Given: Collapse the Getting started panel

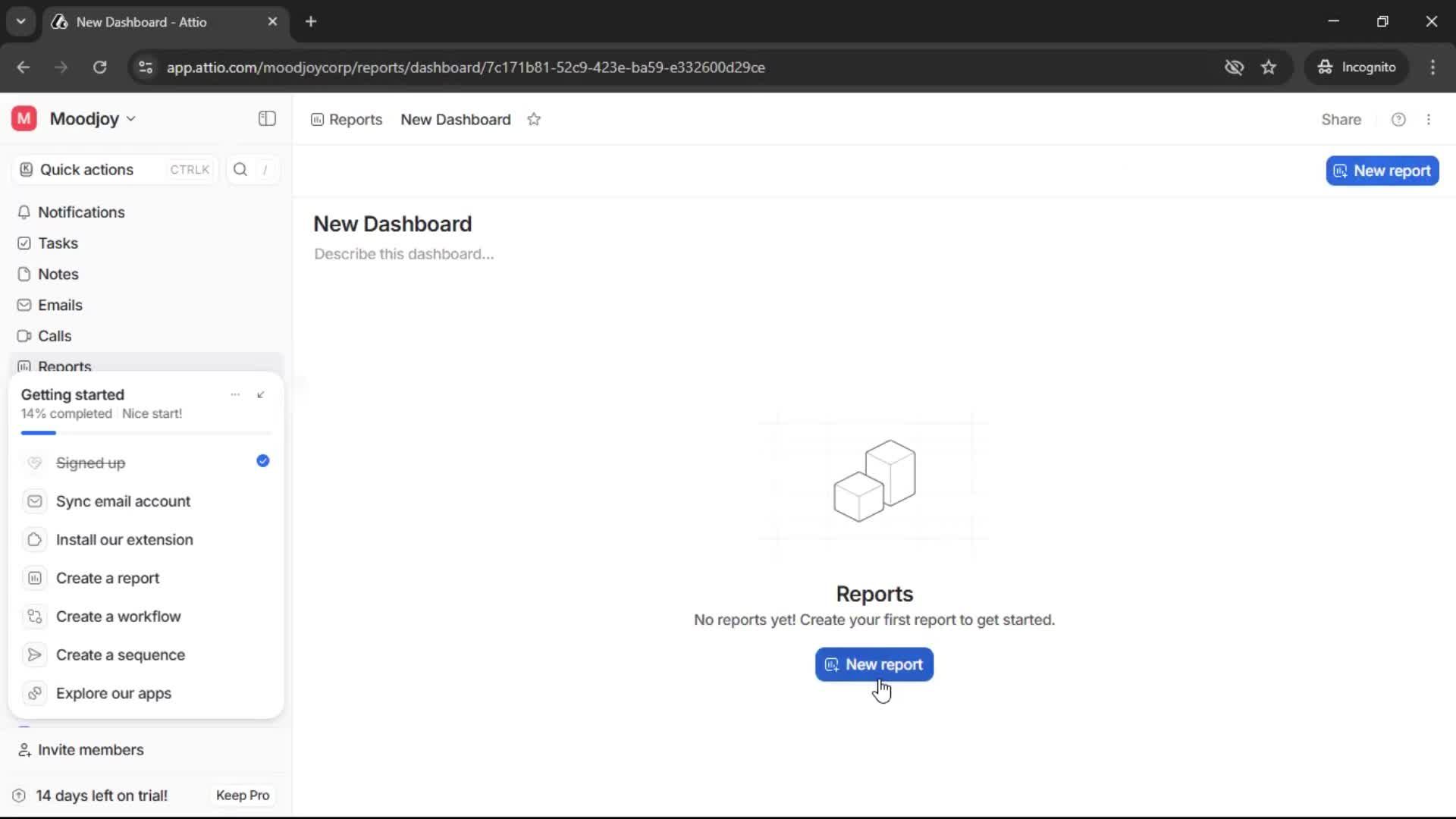Looking at the screenshot, I should click(x=261, y=394).
